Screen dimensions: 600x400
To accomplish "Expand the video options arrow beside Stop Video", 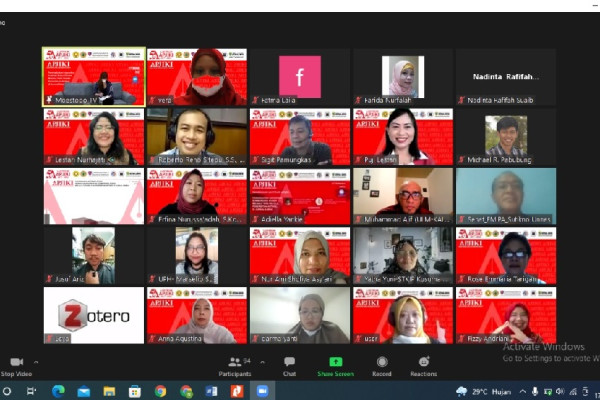I will 36,362.
